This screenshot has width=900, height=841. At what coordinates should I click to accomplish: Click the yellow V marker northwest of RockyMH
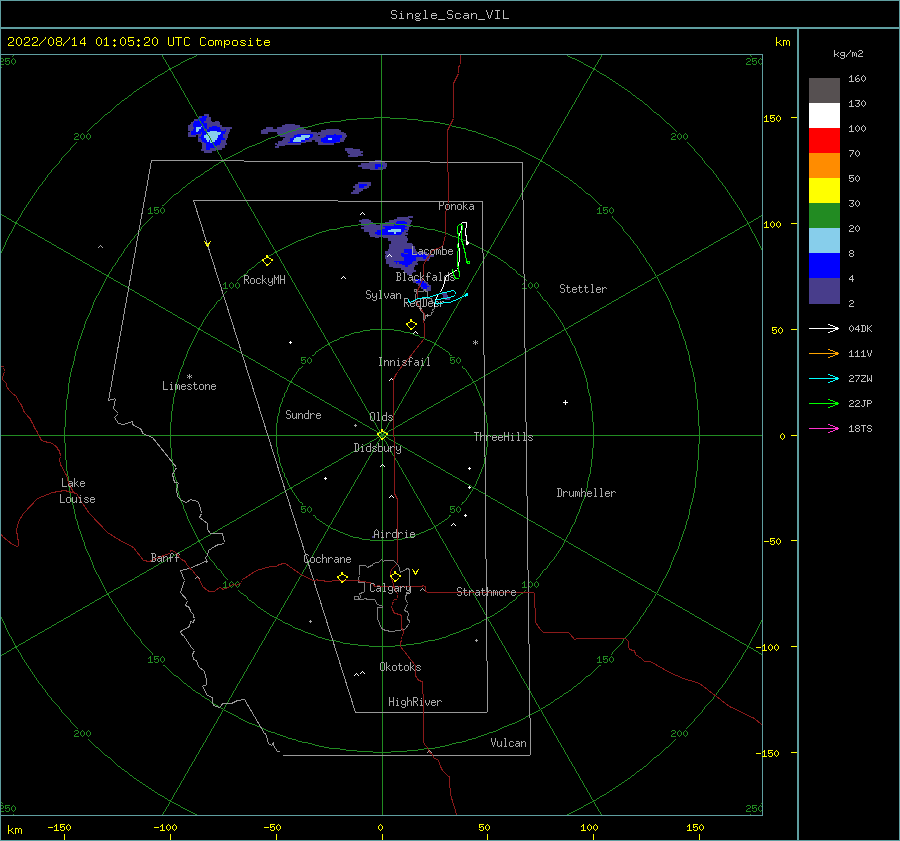[207, 244]
